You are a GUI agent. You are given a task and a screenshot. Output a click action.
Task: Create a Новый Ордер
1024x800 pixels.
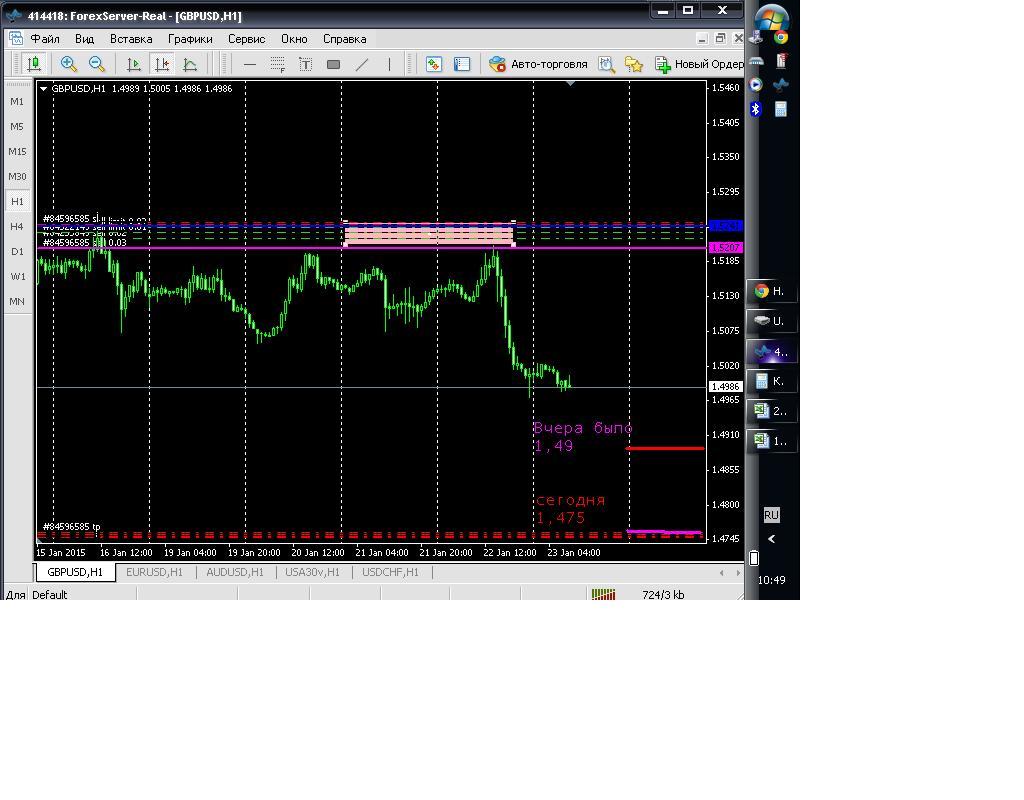699,64
